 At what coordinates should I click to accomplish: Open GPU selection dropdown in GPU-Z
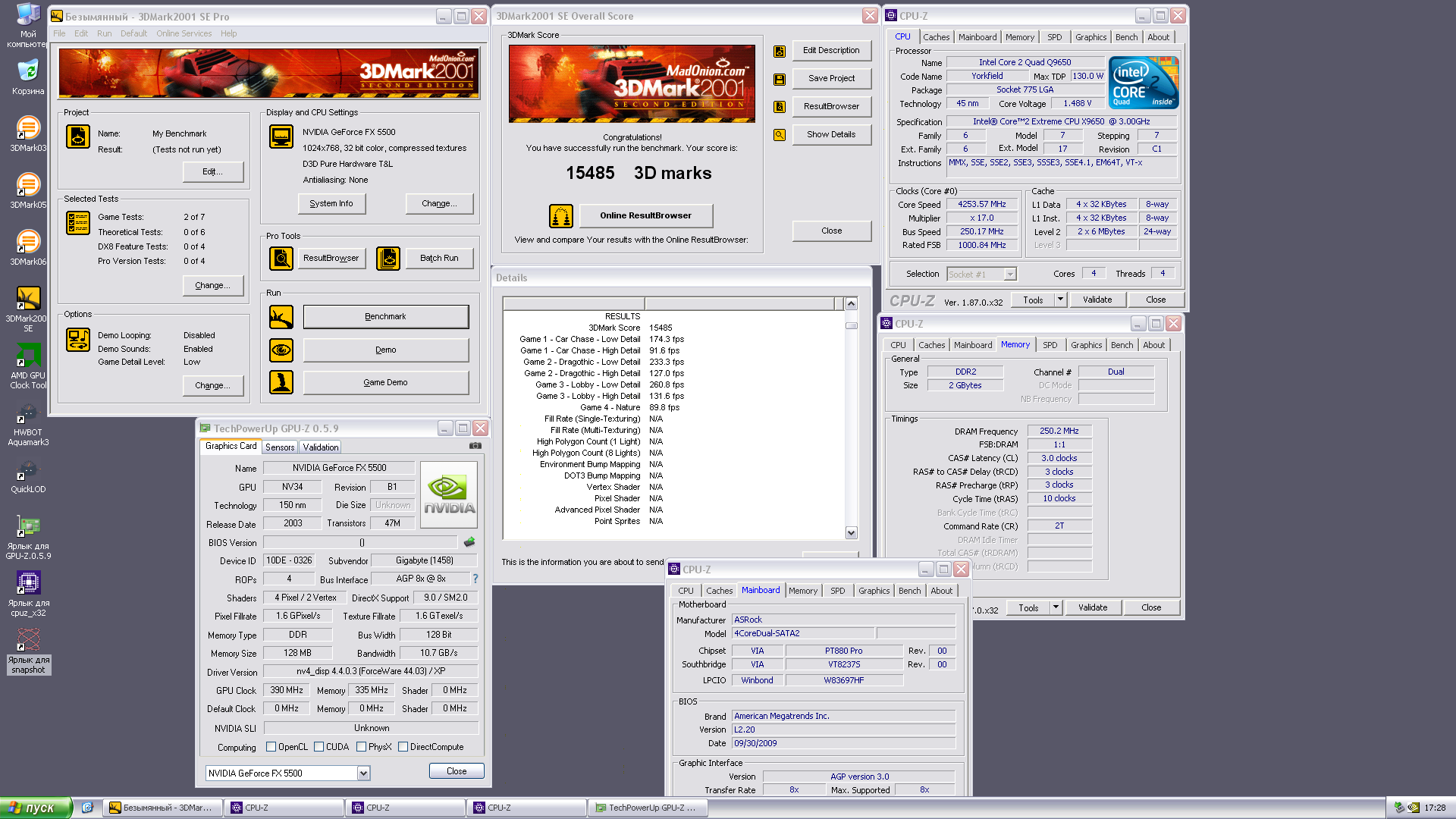point(363,773)
